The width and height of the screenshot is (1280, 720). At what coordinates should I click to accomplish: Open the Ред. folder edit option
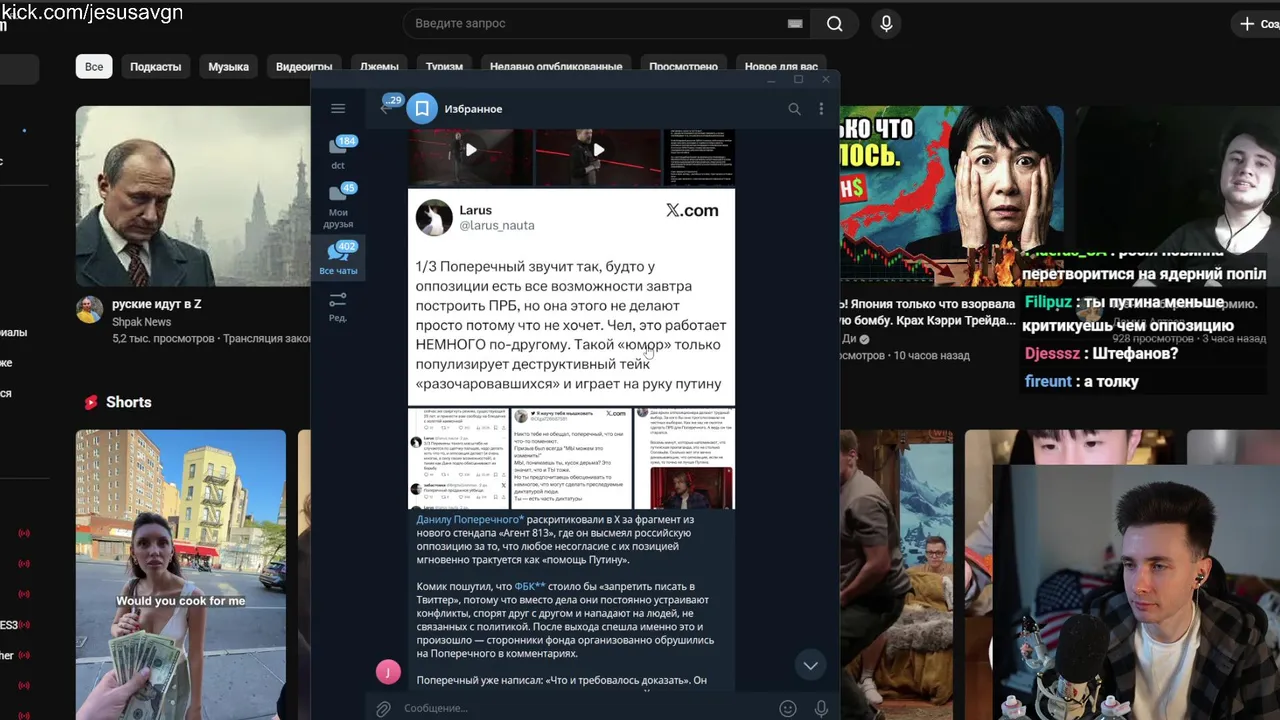click(x=338, y=307)
